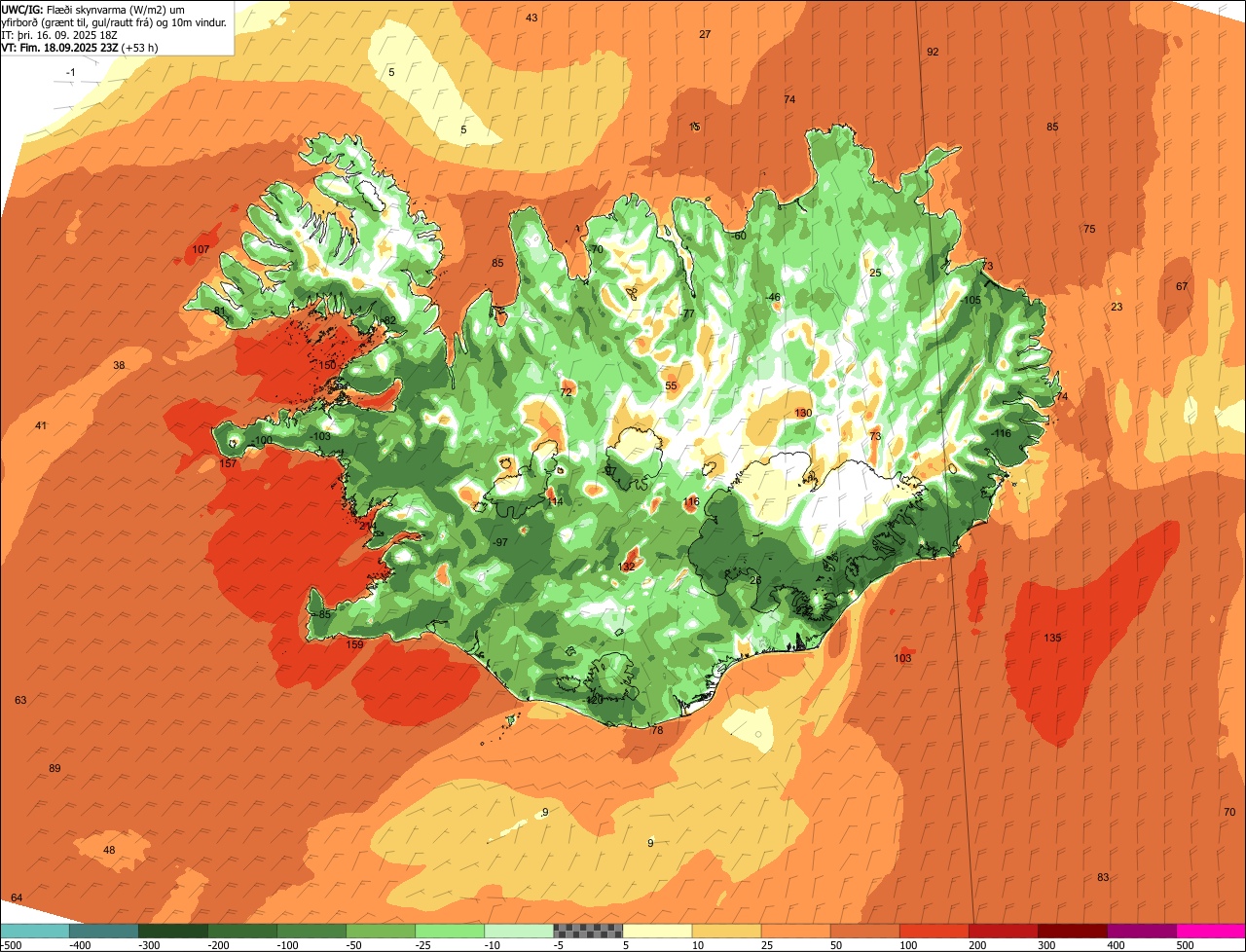
Task: Click the checkered legend swatch between -5 and 5
Action: (588, 931)
